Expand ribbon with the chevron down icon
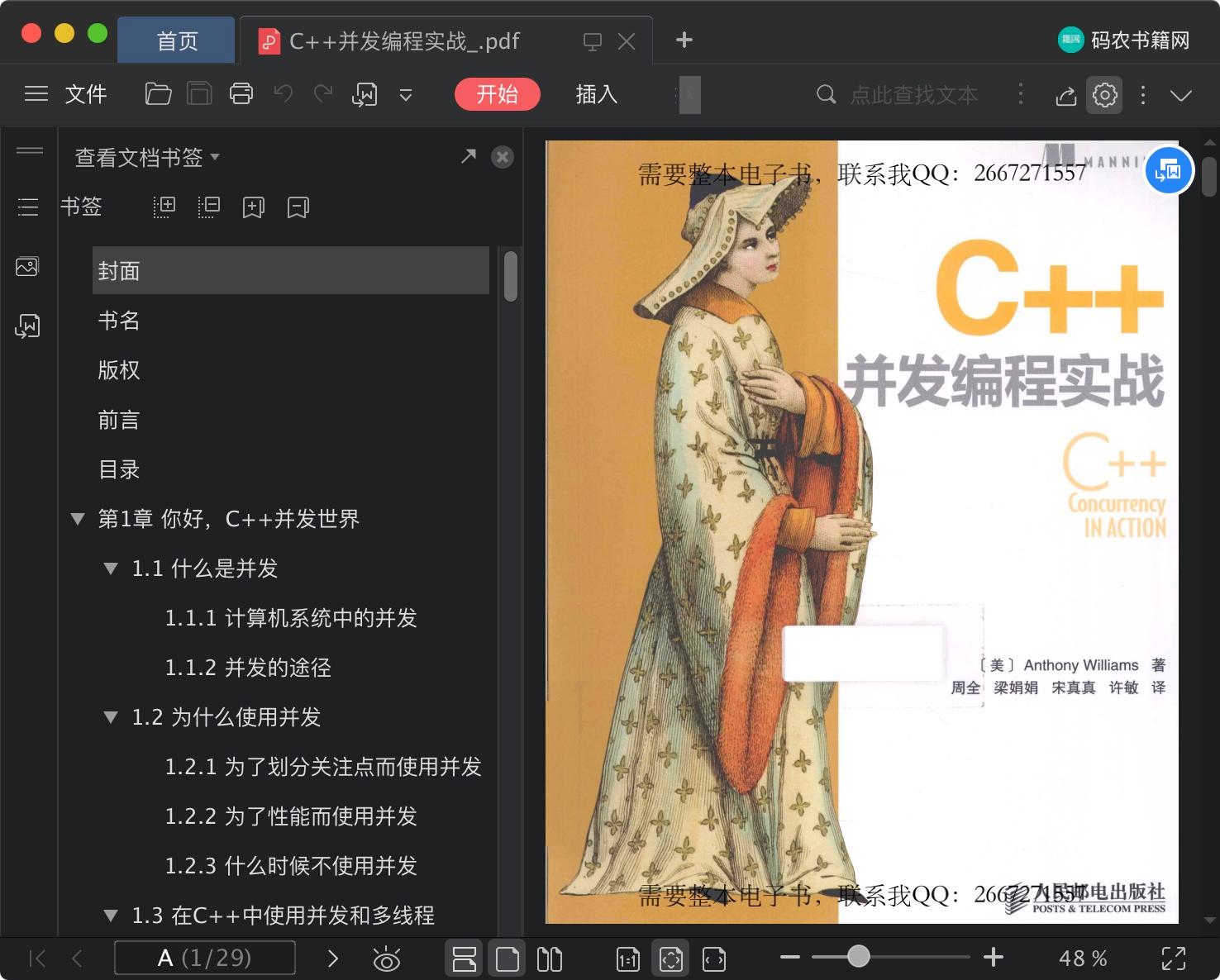 1181,95
